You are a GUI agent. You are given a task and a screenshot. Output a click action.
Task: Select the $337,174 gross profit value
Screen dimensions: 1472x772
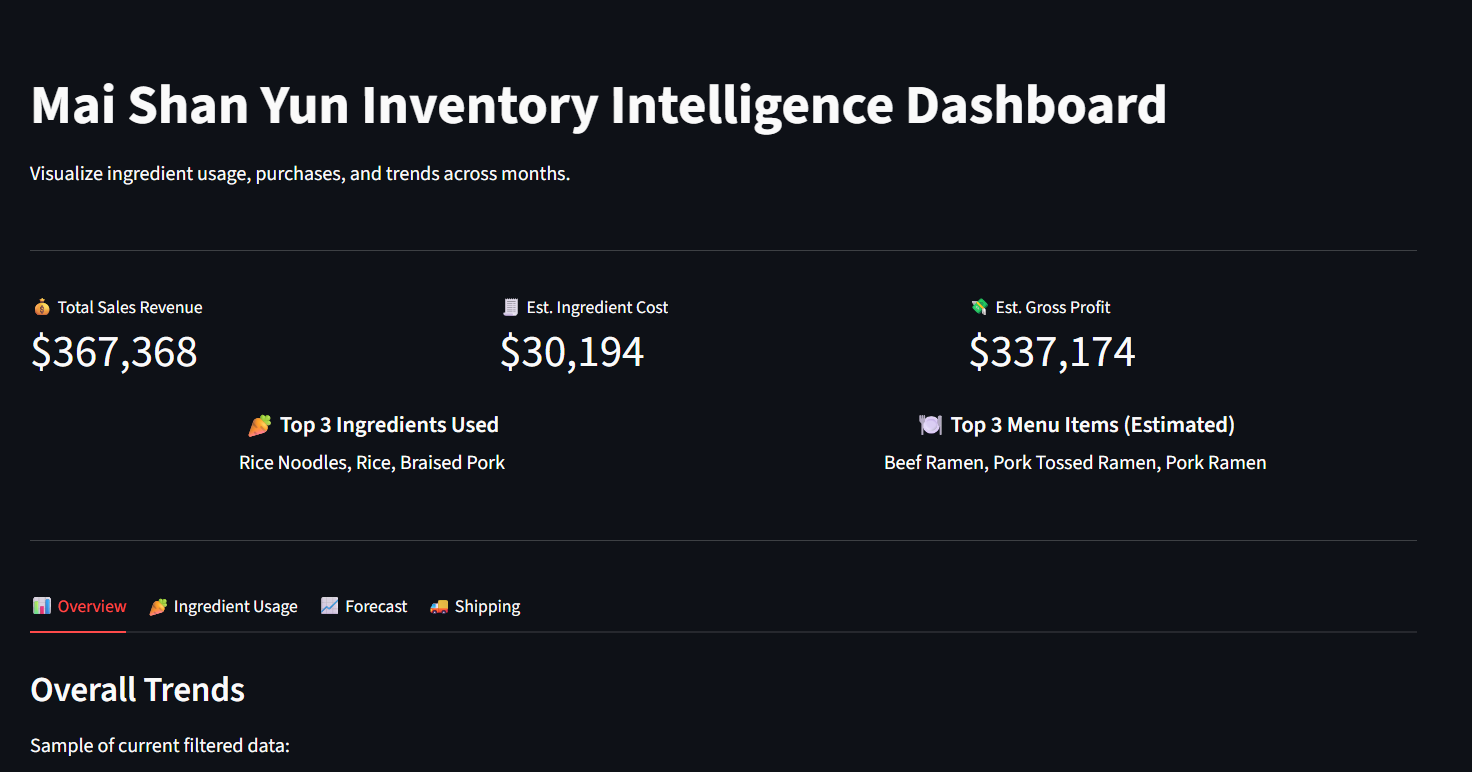click(x=1052, y=352)
